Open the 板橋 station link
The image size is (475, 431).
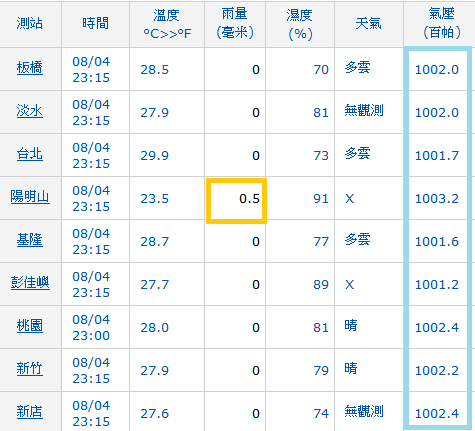pos(30,68)
